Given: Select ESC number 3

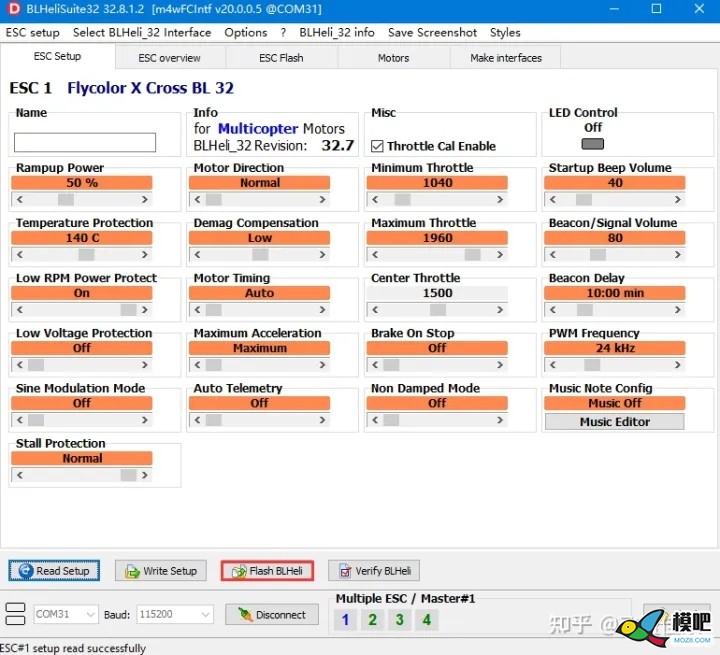Looking at the screenshot, I should click(x=399, y=620).
